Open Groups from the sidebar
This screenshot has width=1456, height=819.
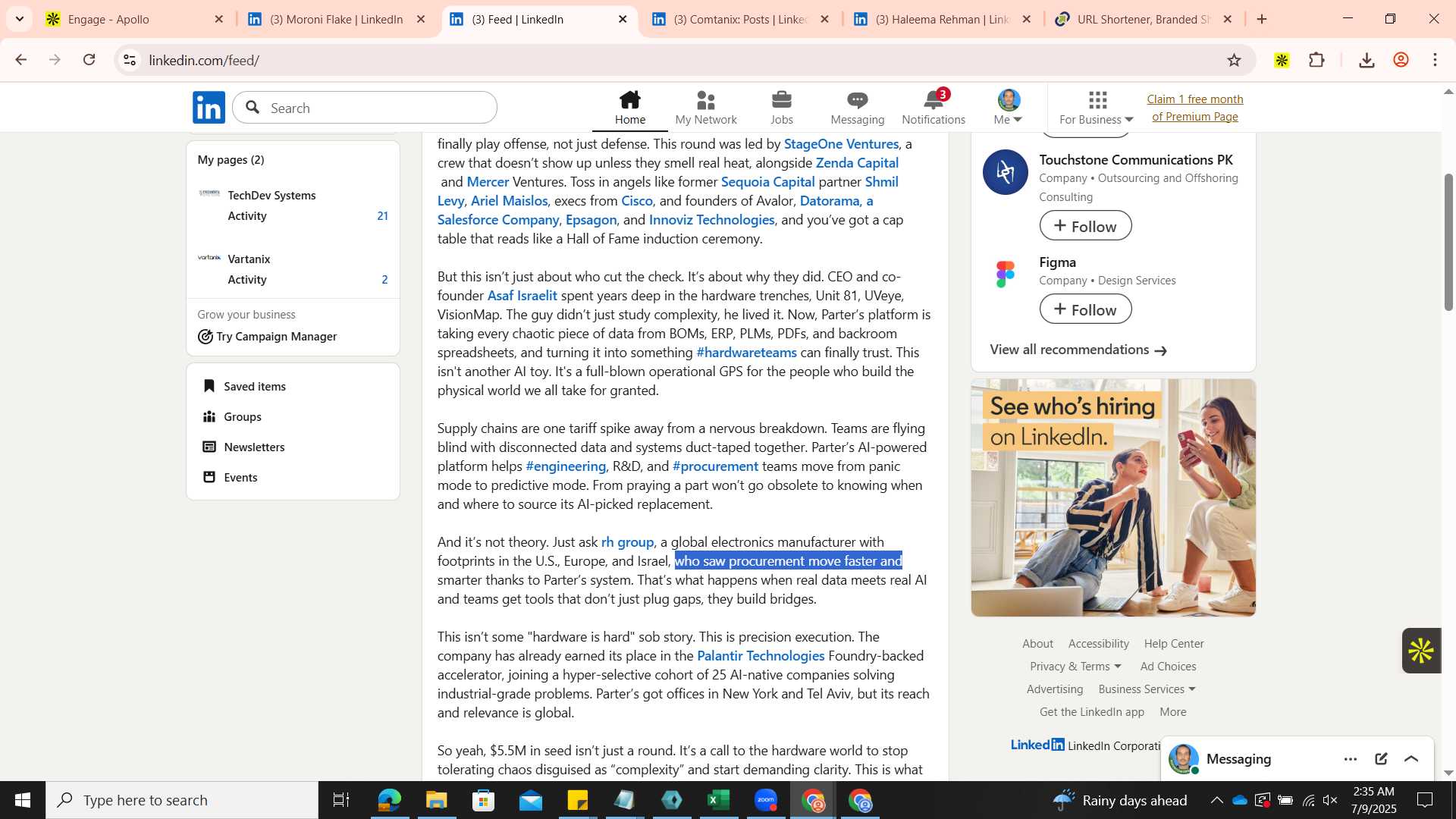click(232, 416)
